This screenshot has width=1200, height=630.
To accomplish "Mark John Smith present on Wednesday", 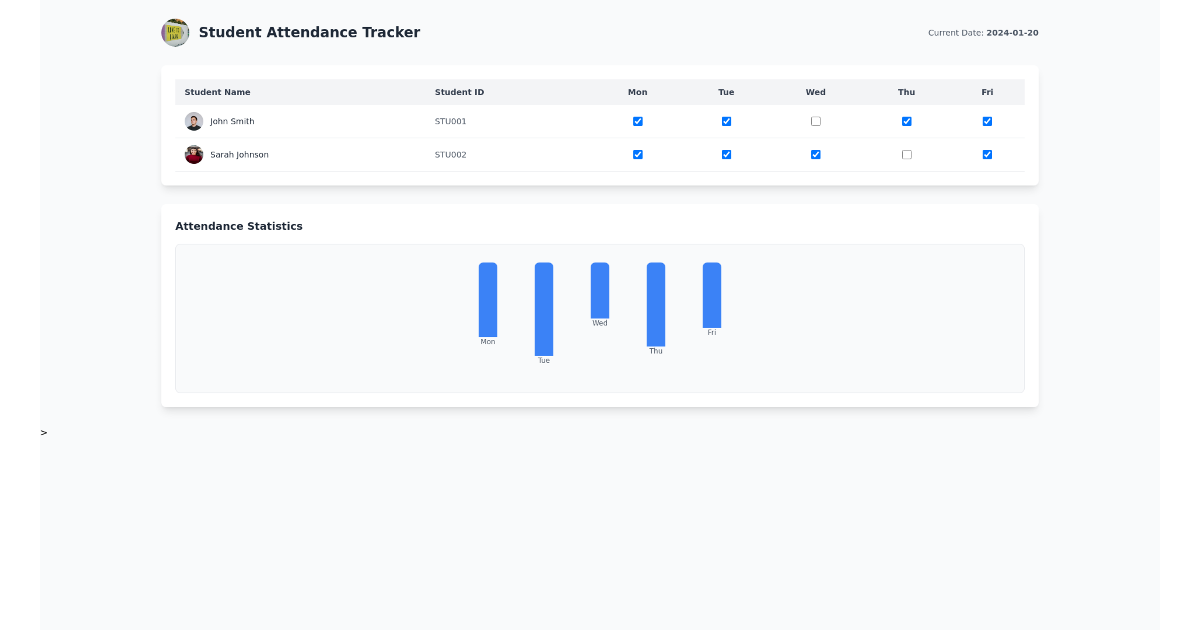I will (x=816, y=121).
